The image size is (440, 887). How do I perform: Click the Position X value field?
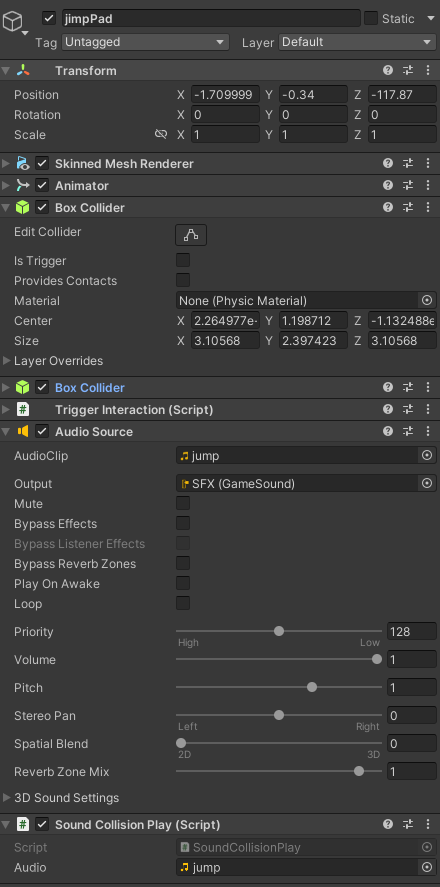coord(226,94)
